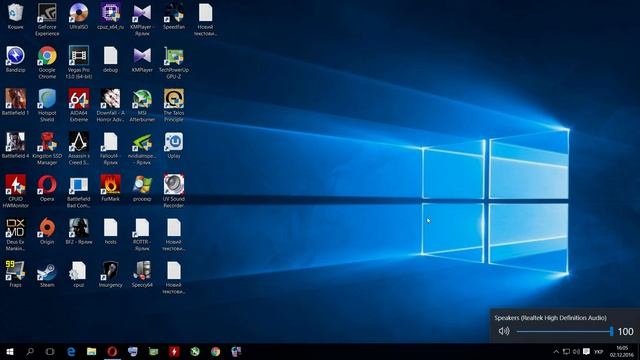640x360 pixels.
Task: Click the speaker volume slider track
Action: tap(564, 331)
